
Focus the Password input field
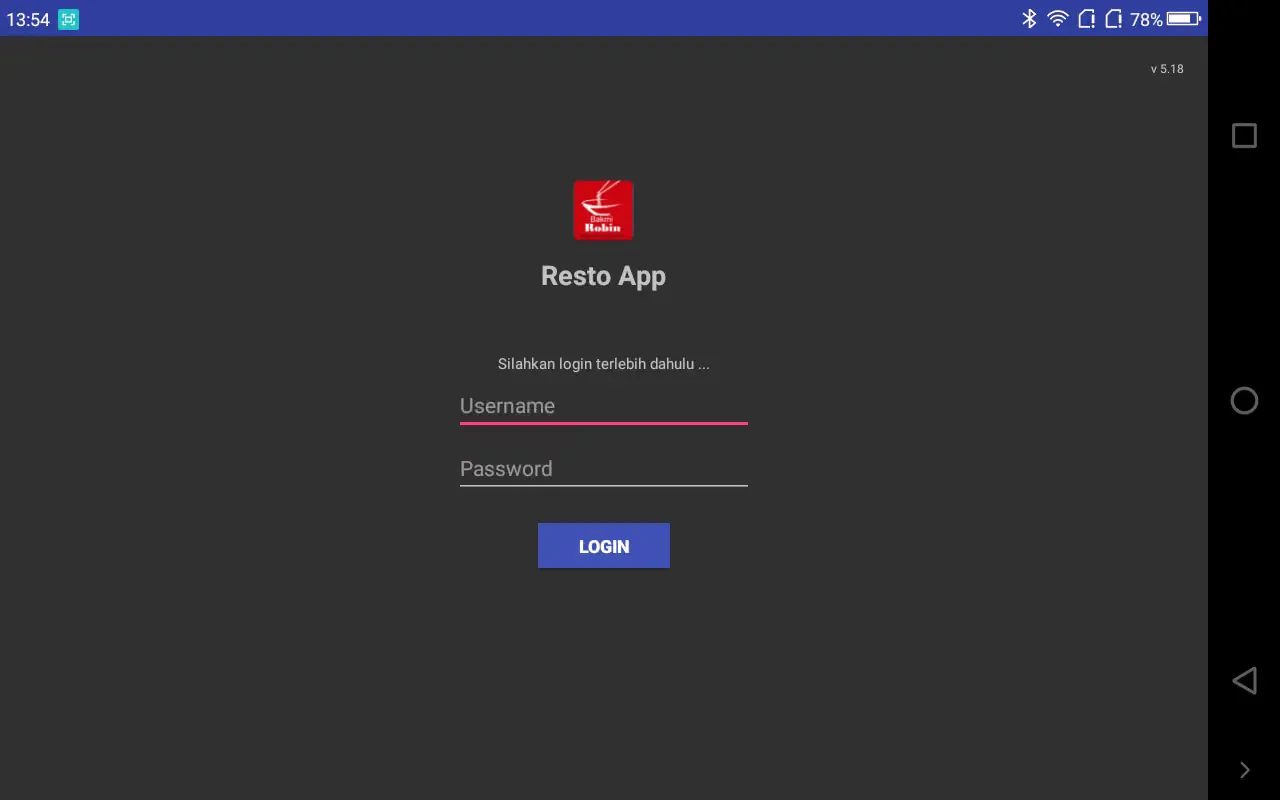pyautogui.click(x=603, y=469)
